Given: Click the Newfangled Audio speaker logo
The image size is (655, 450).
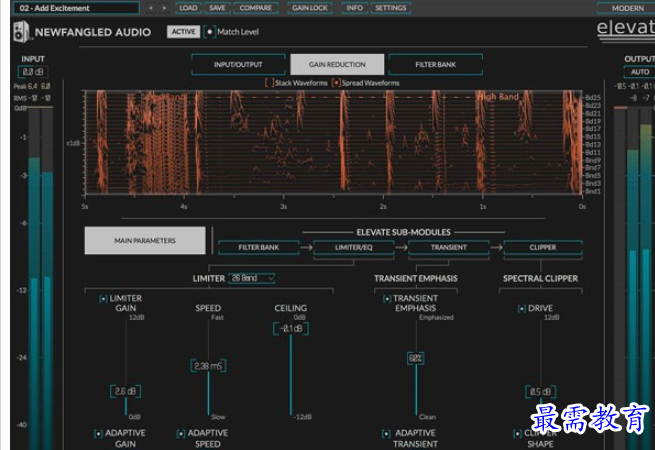Looking at the screenshot, I should coord(21,32).
